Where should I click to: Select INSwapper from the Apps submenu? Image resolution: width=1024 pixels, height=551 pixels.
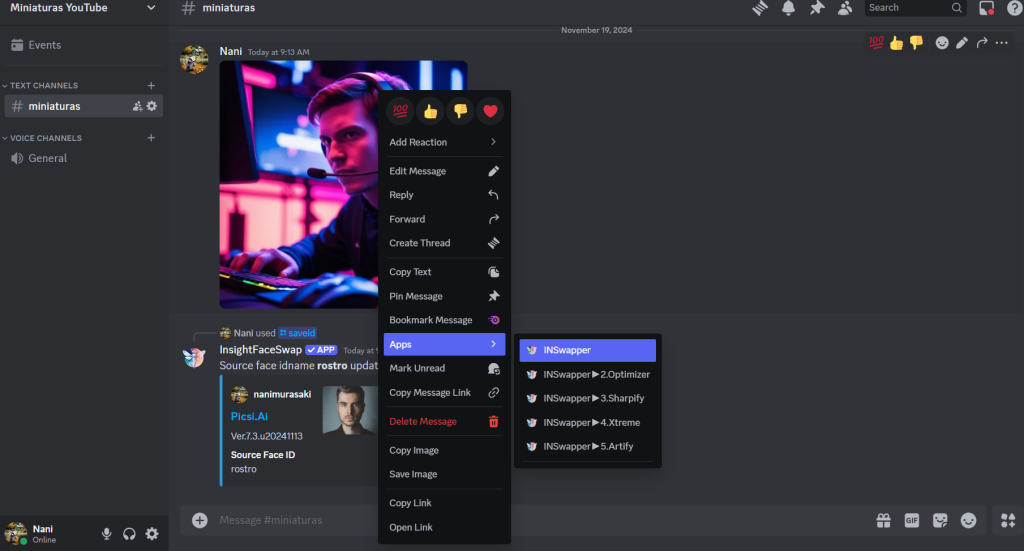click(587, 350)
